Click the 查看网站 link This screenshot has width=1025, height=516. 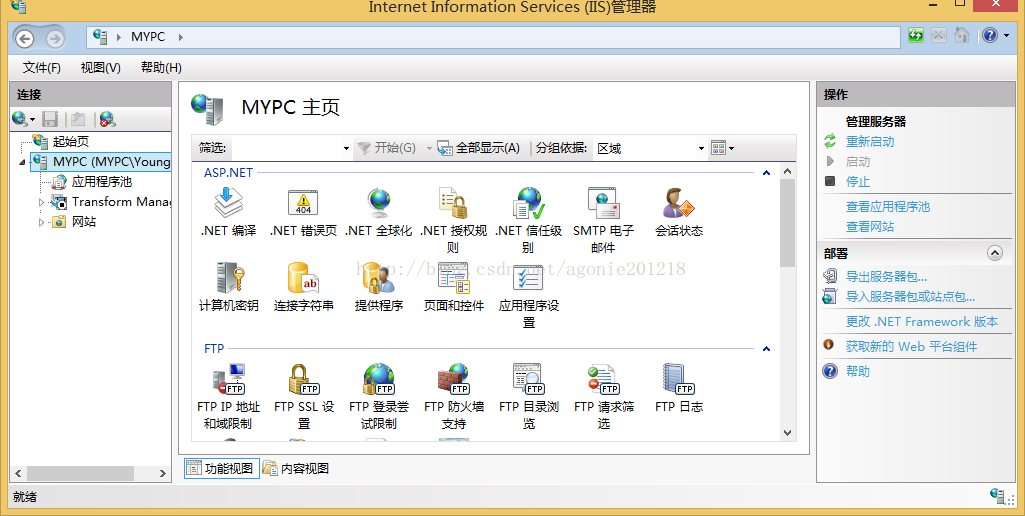pyautogui.click(x=869, y=227)
